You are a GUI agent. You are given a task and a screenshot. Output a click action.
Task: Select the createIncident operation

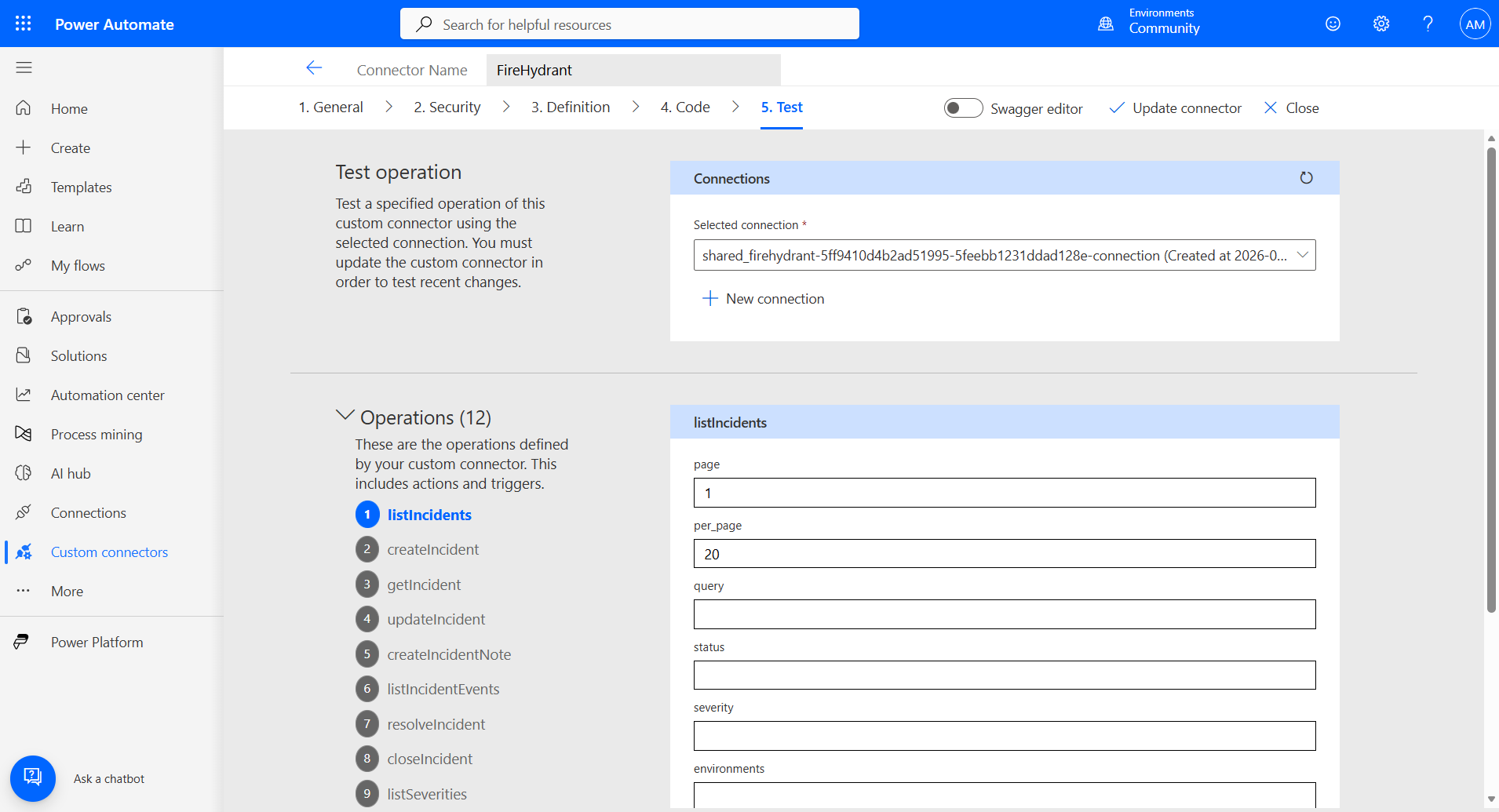coord(432,549)
